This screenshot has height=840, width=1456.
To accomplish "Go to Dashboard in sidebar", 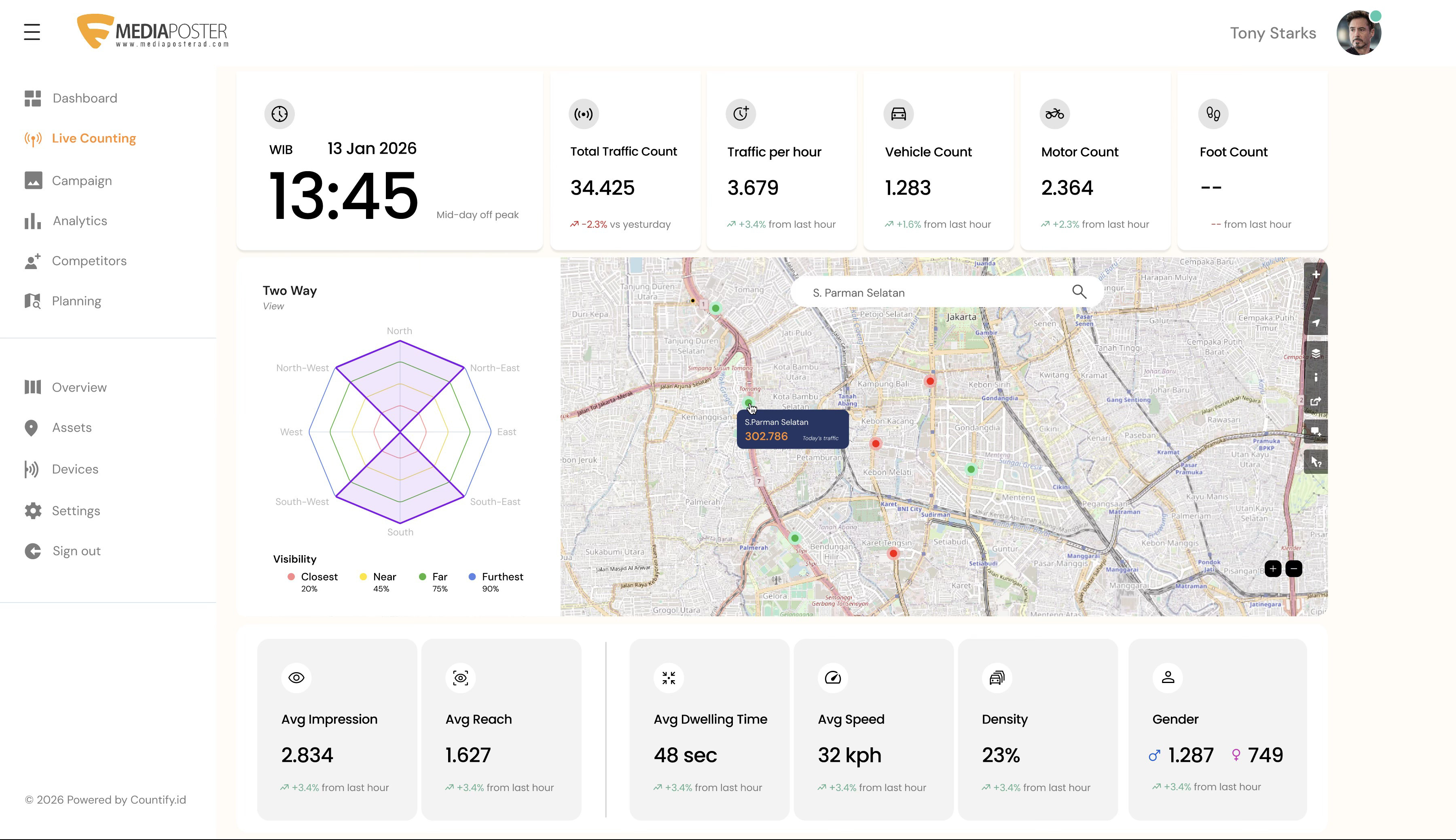I will pyautogui.click(x=85, y=98).
